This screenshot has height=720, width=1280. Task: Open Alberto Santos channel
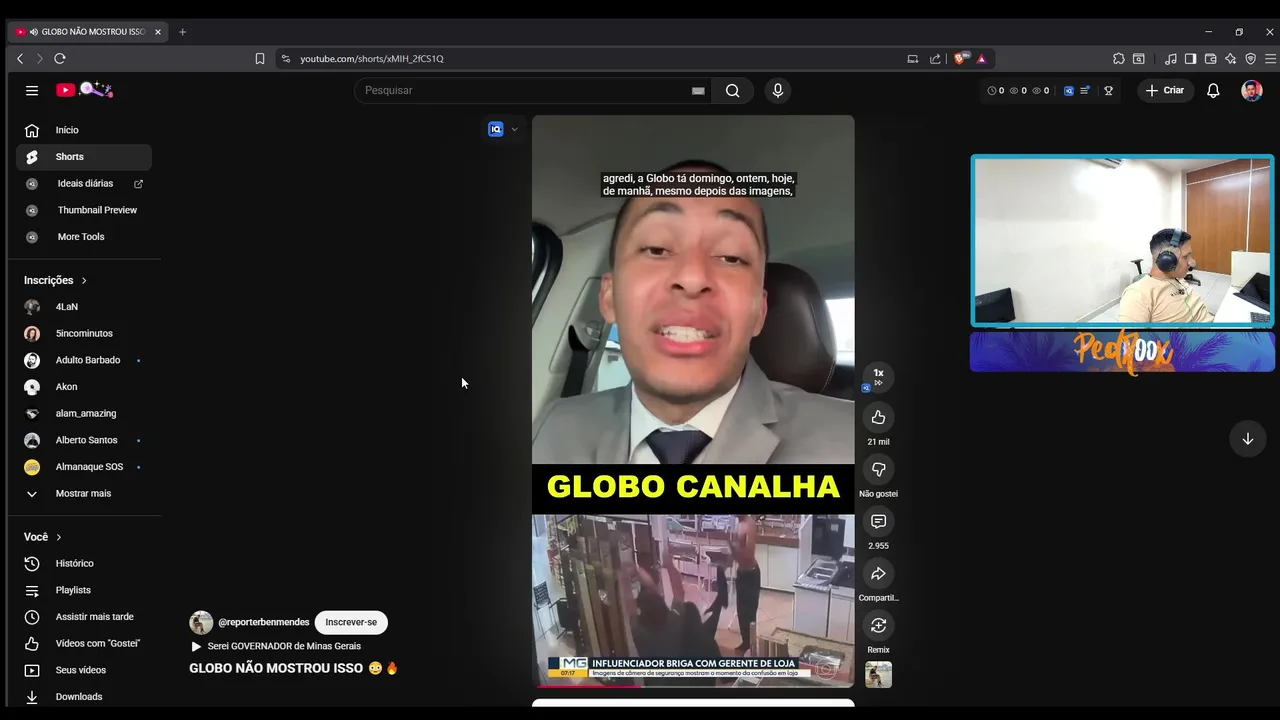84,440
